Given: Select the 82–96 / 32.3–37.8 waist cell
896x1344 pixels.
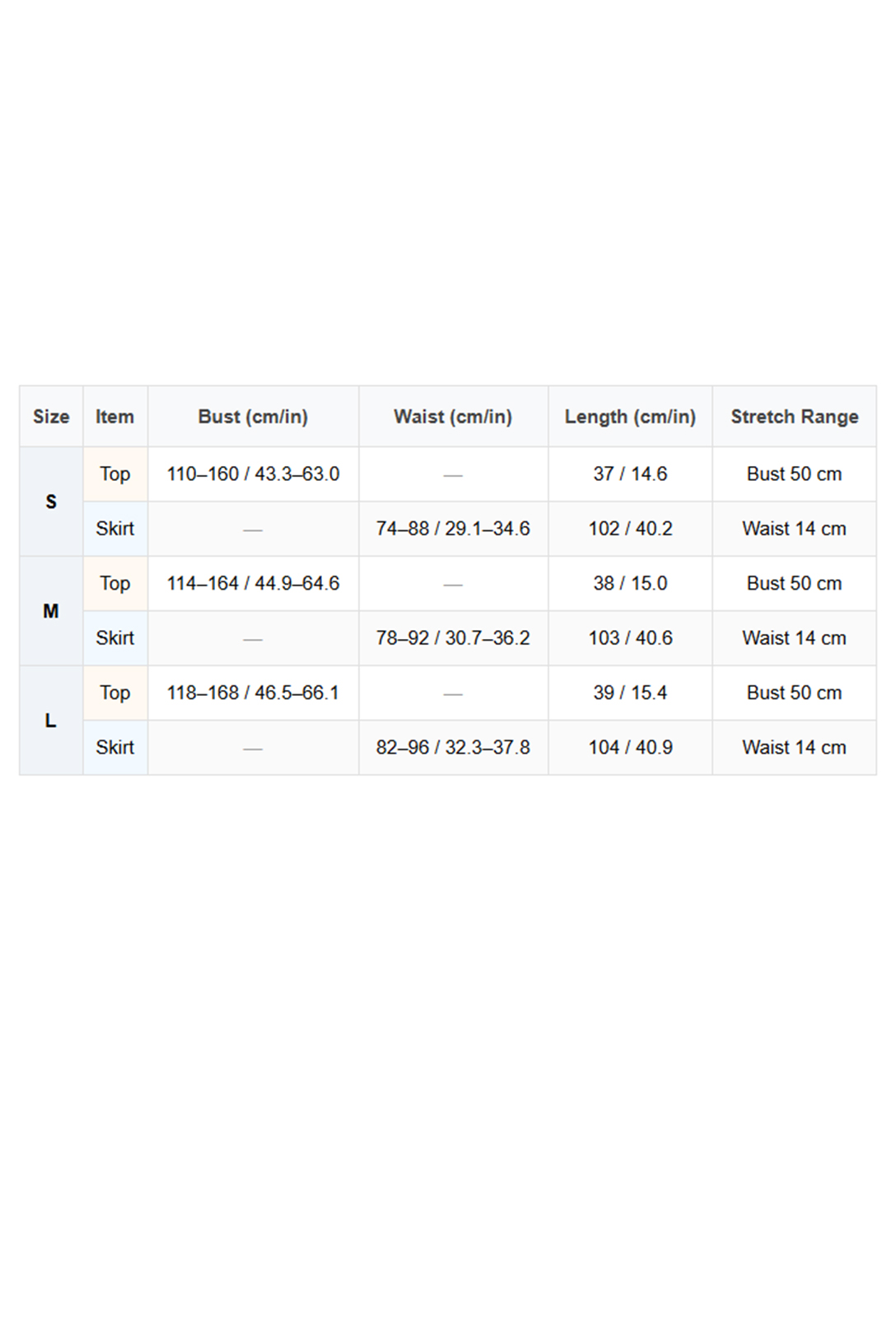Looking at the screenshot, I should [453, 748].
